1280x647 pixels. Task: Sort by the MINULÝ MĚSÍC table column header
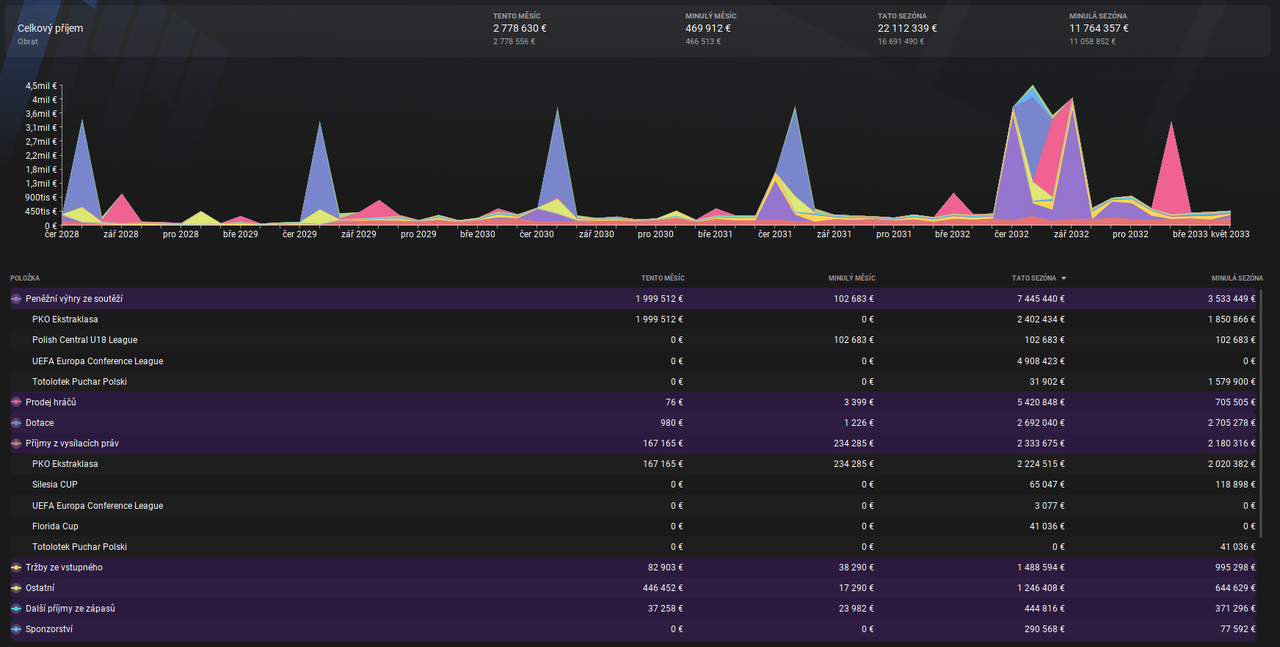click(x=851, y=278)
